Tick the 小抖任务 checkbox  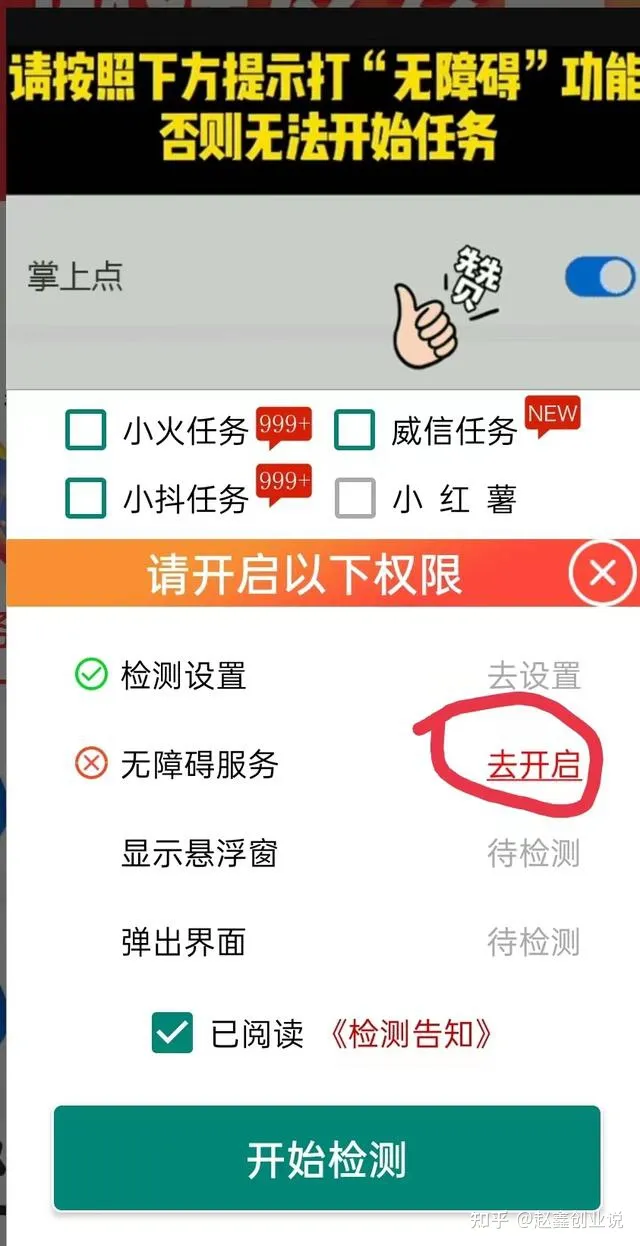click(86, 497)
